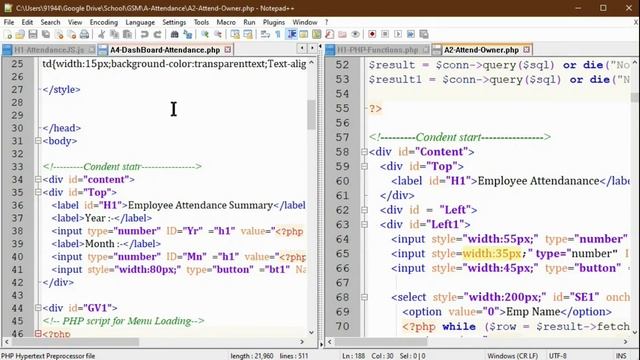Collapse the body fold at line 31
Viewport: 640px width, 360px height.
(38, 141)
